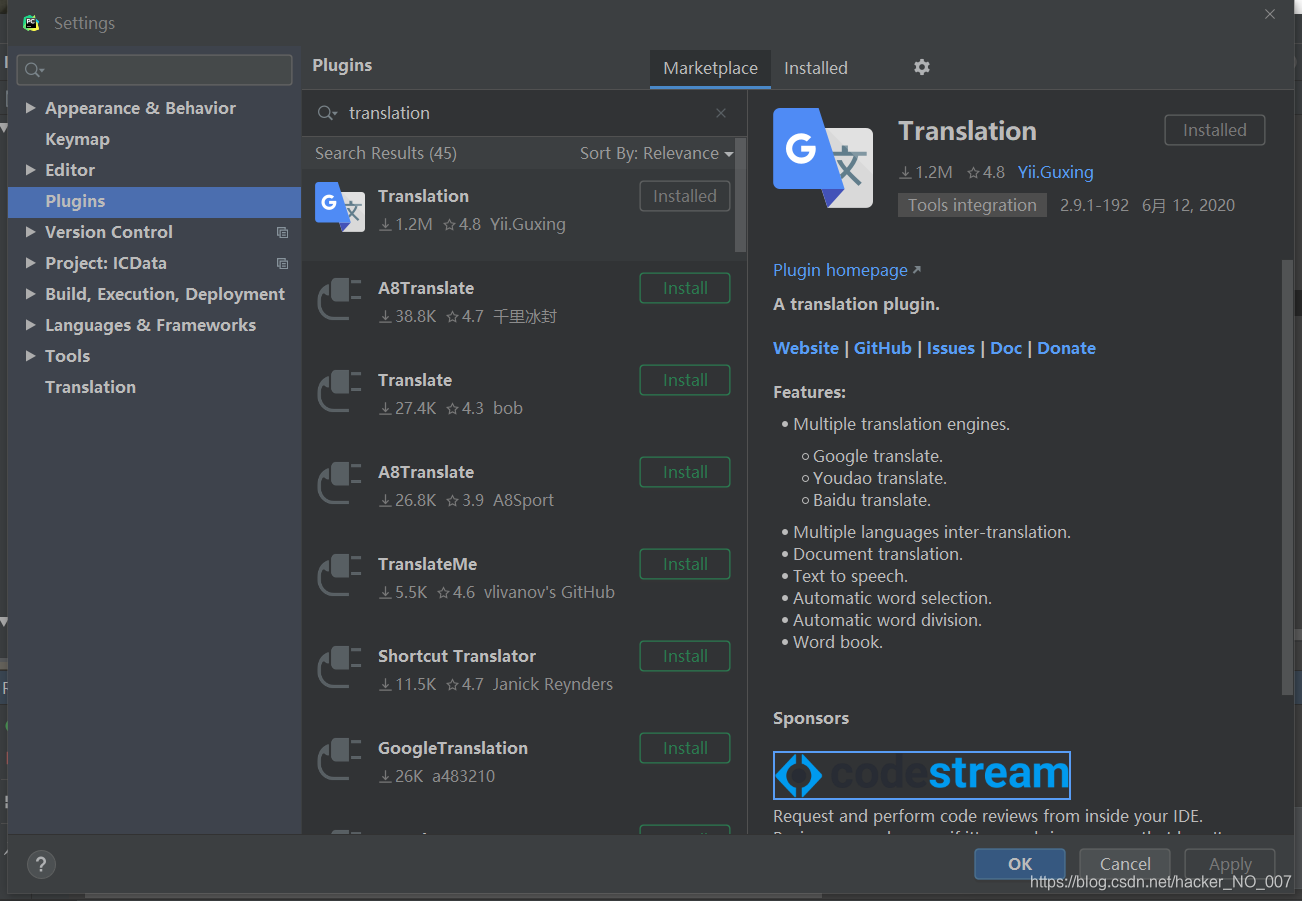Click the Tools integration tag
1302x901 pixels.
click(972, 205)
